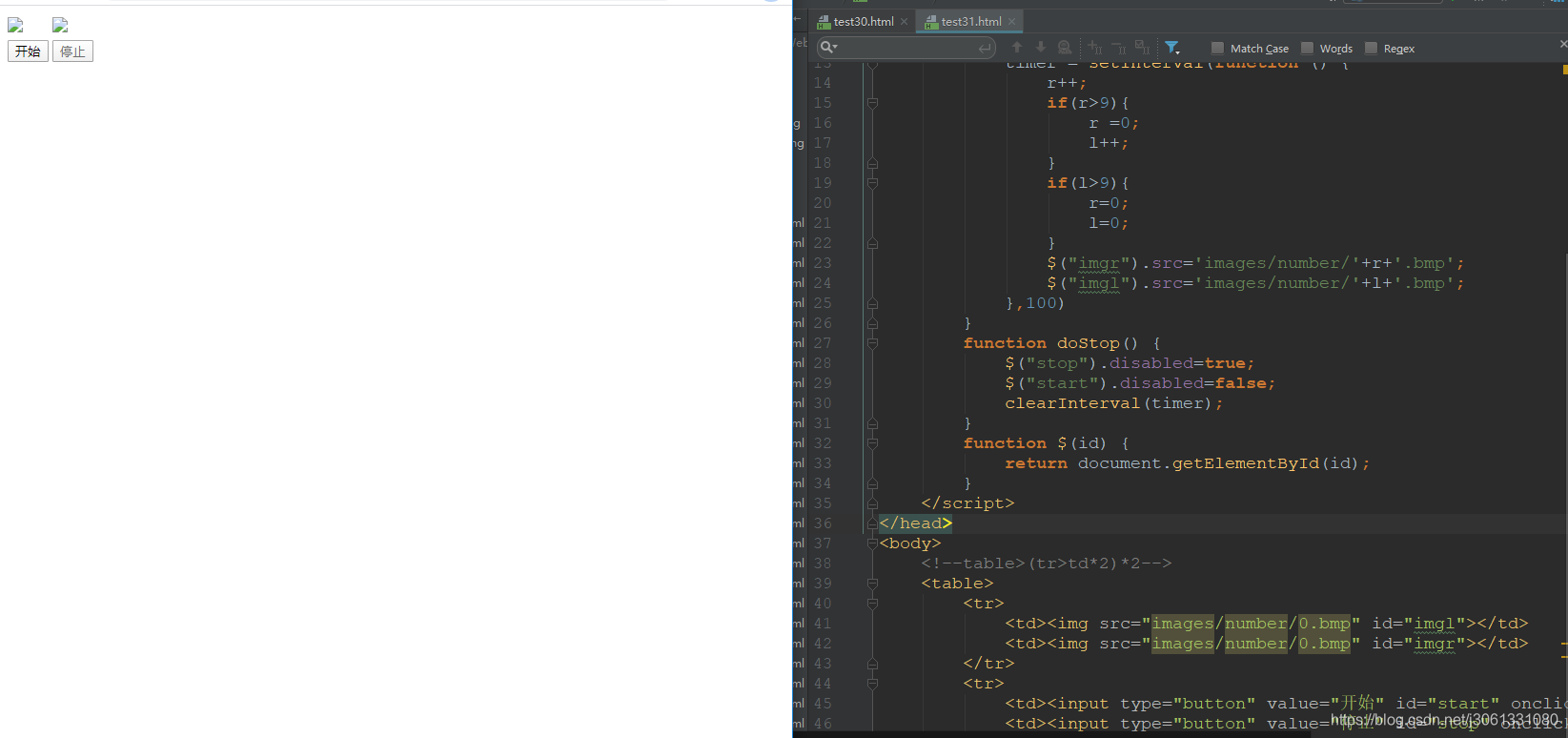Viewport: 1568px width, 738px height.
Task: Switch to the test30.html tab
Action: click(x=863, y=22)
